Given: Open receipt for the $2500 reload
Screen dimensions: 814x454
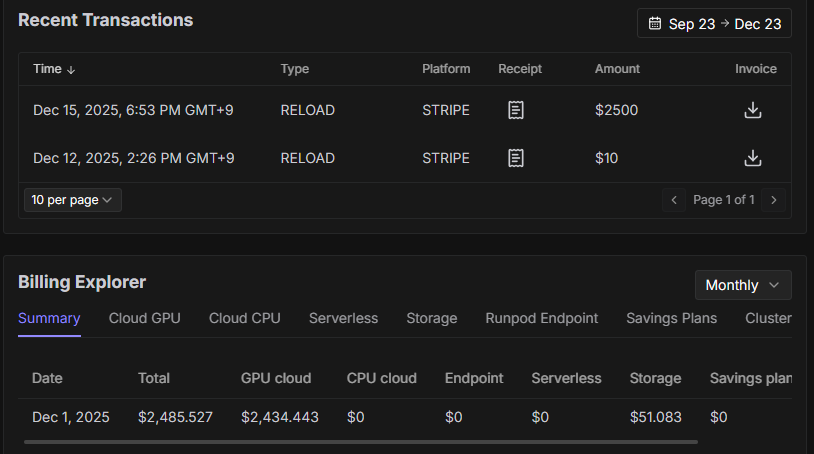Looking at the screenshot, I should 515,110.
